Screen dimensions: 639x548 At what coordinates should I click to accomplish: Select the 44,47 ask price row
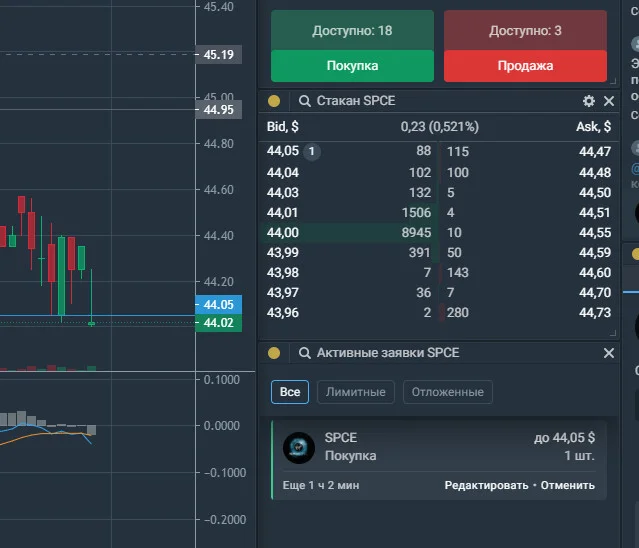point(529,152)
